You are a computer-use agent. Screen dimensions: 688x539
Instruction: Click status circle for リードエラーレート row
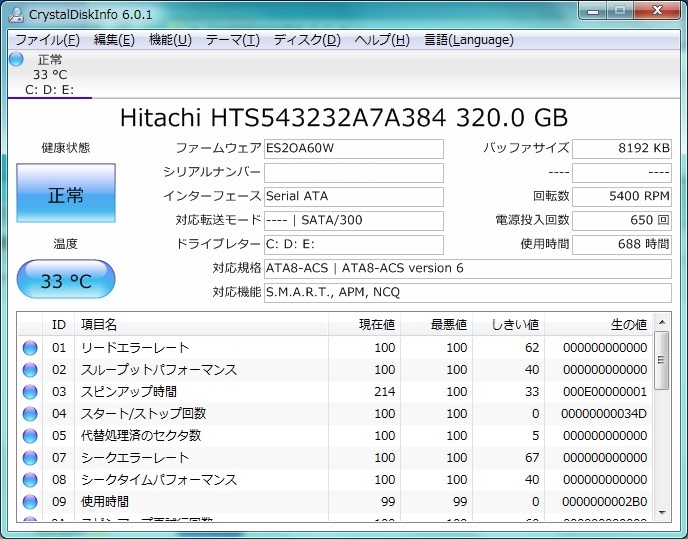[30, 348]
